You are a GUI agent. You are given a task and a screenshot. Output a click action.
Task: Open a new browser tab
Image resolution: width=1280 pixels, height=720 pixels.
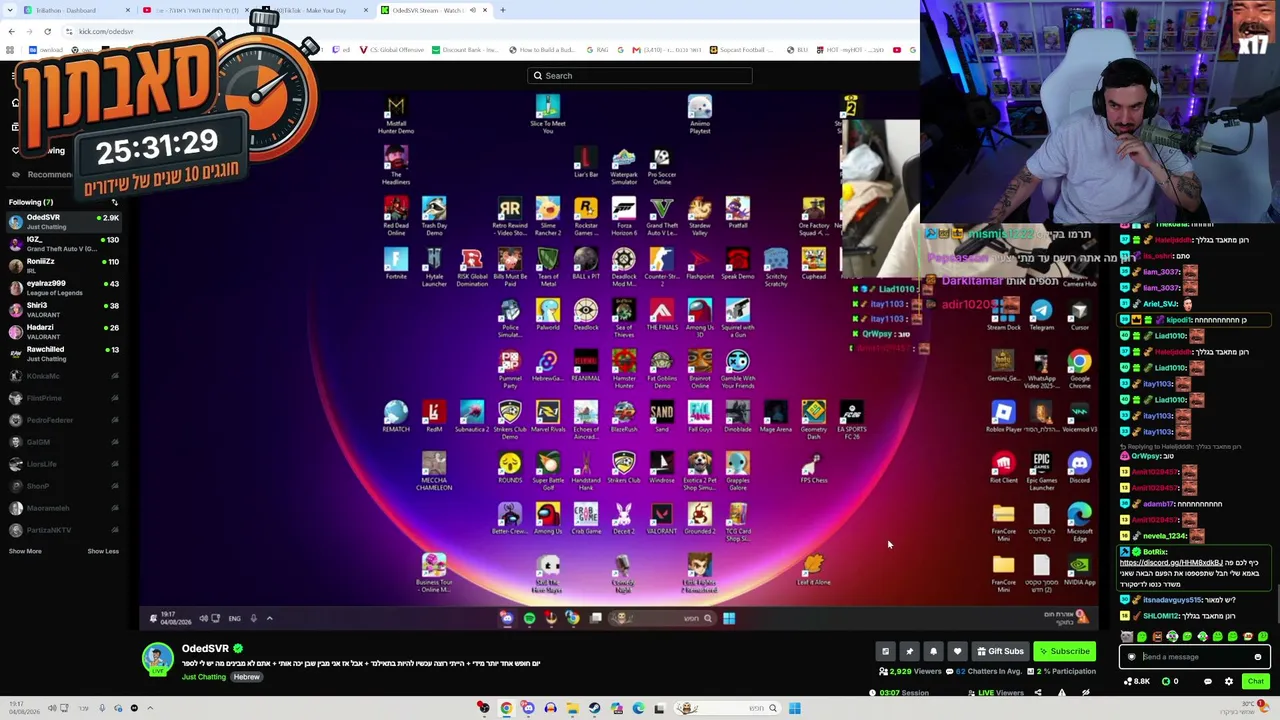[503, 10]
